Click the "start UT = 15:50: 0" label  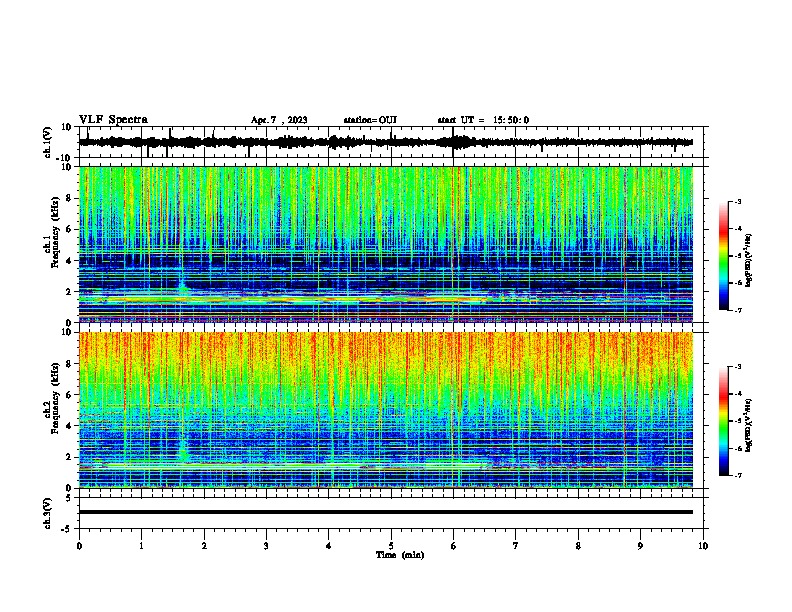pos(483,120)
